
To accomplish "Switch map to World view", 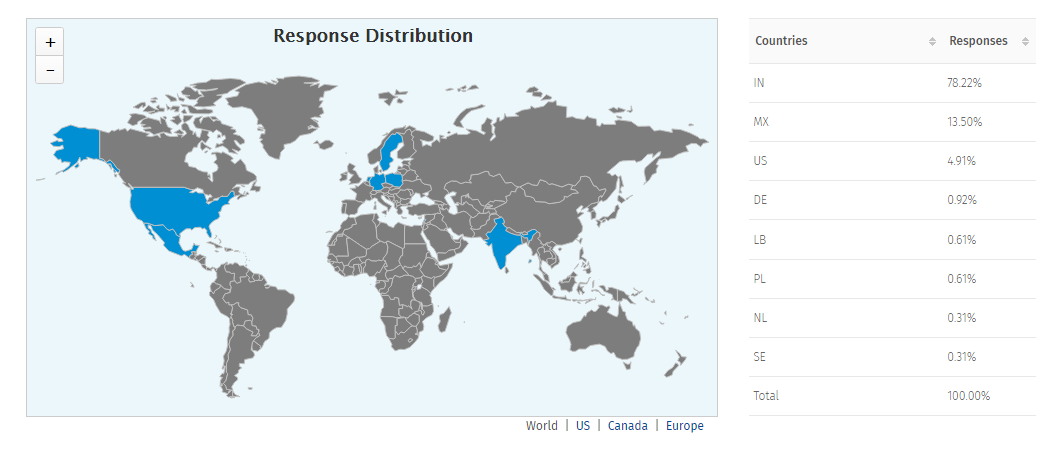I will 542,426.
